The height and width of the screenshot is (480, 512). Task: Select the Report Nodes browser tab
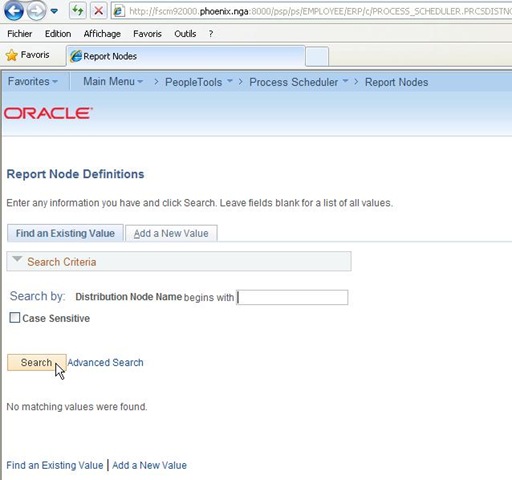pos(186,56)
